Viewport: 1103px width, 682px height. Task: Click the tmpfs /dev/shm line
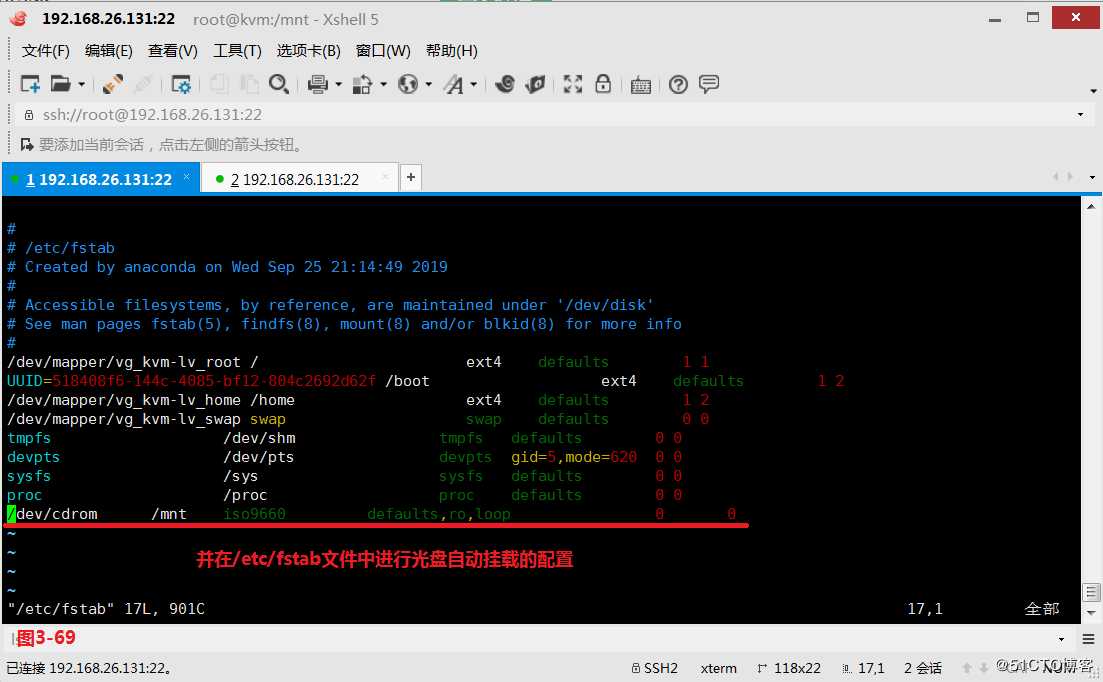coord(345,438)
